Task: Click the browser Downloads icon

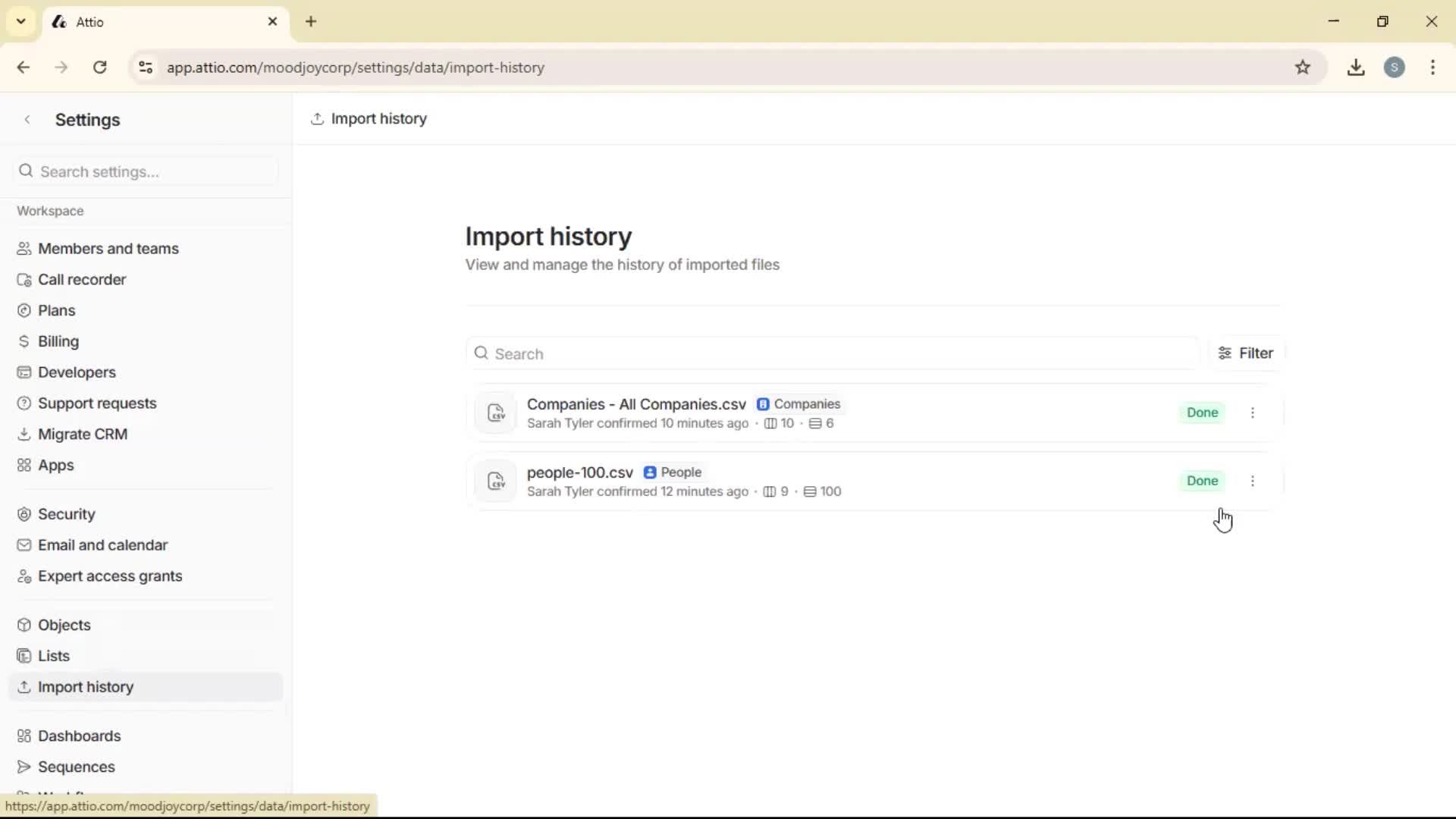Action: click(1357, 67)
